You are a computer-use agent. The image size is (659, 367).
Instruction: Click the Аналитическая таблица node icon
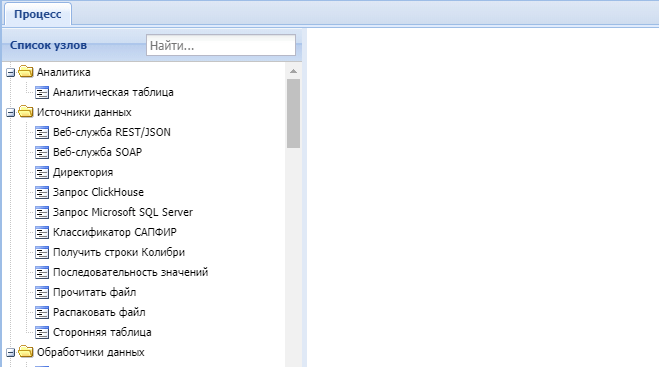point(42,92)
